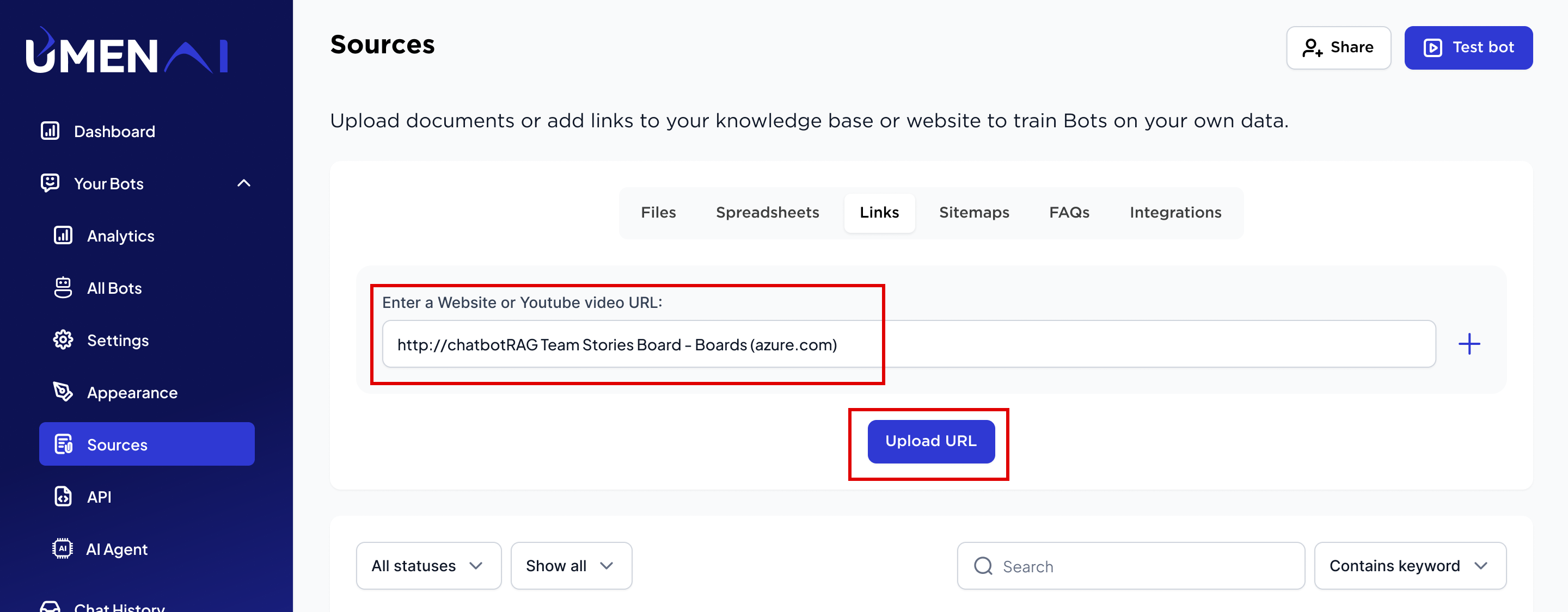This screenshot has width=1568, height=612.
Task: Open AI Agent via the chip icon
Action: pyautogui.click(x=62, y=549)
